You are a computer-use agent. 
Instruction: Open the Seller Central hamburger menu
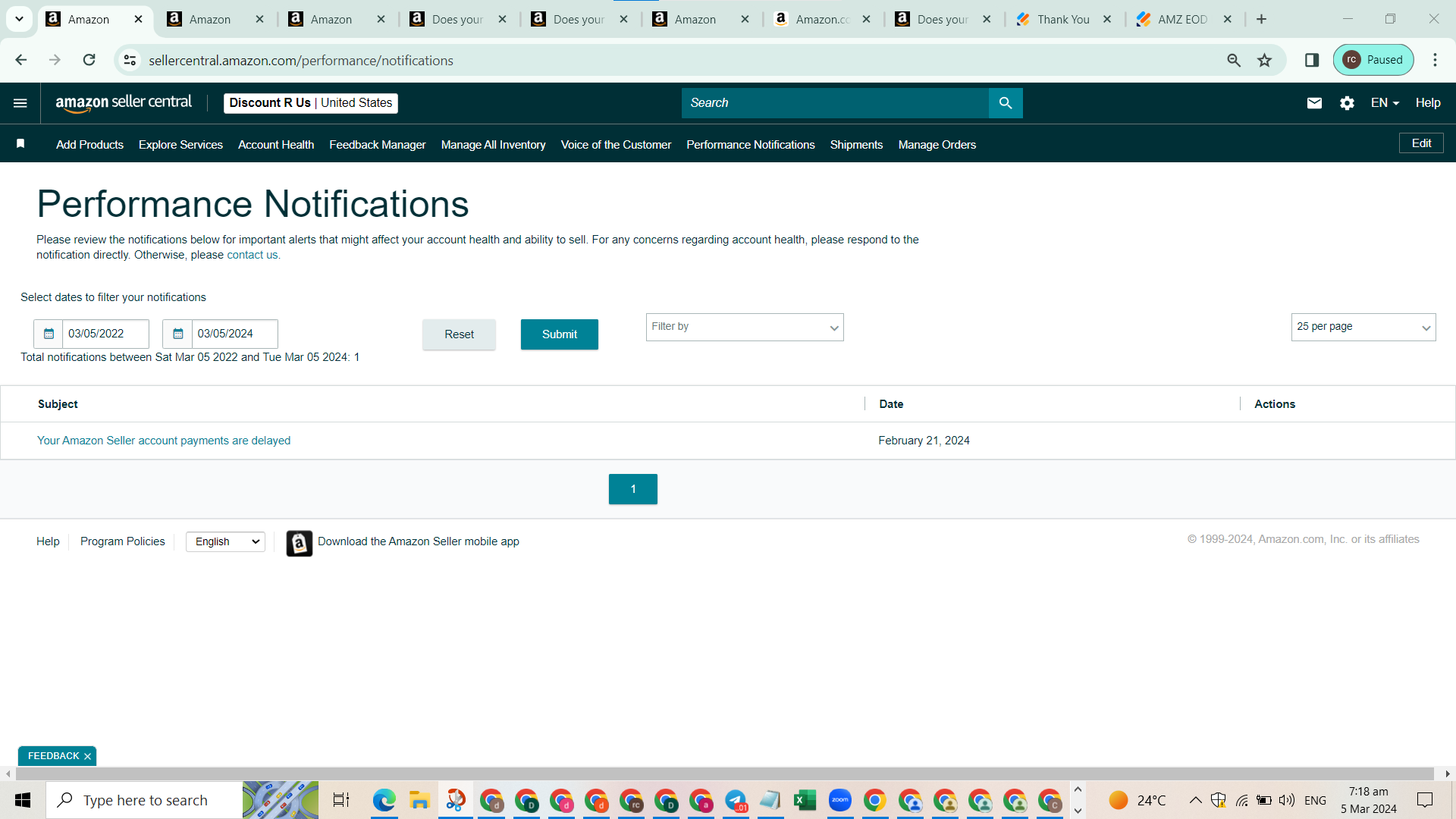tap(20, 103)
